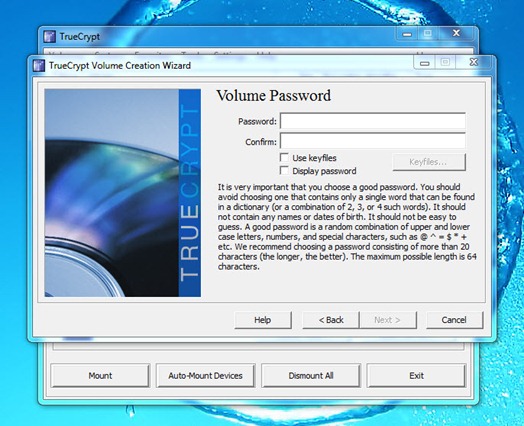Cancel the Volume Creation Wizard
The height and width of the screenshot is (426, 524).
454,320
